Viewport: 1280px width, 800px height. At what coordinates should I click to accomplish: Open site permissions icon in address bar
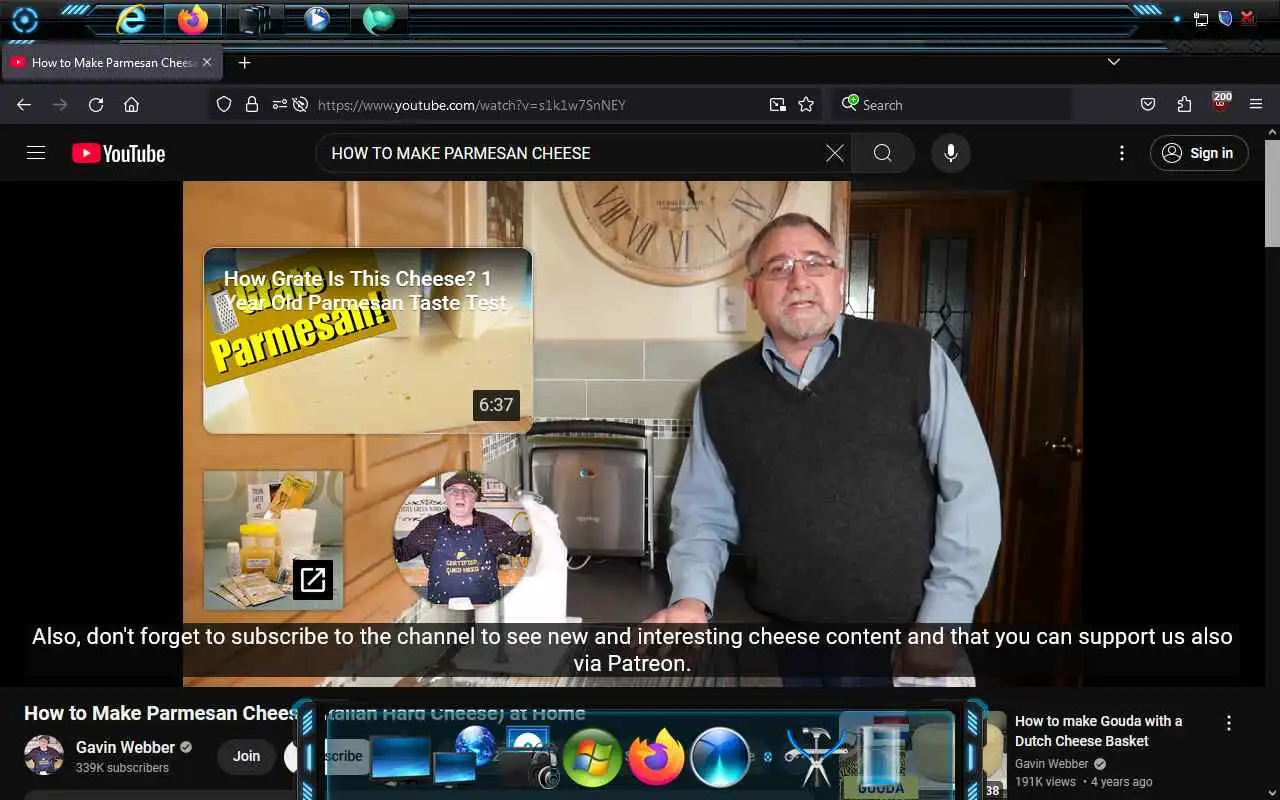click(279, 104)
